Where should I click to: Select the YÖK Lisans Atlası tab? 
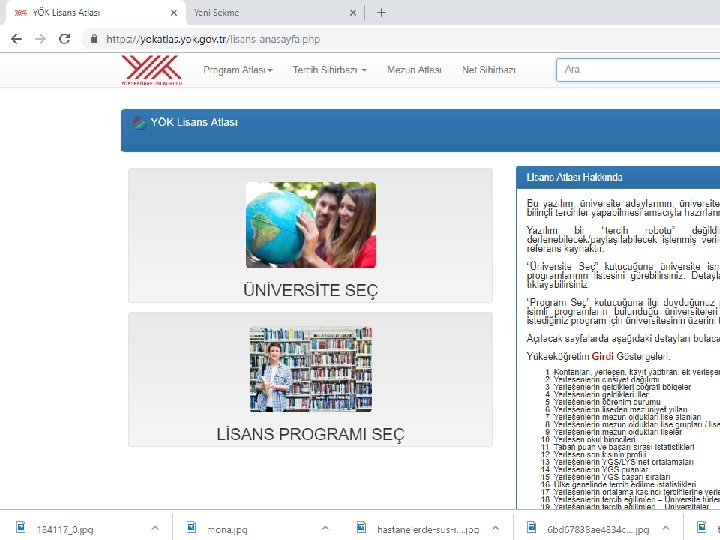coord(96,13)
